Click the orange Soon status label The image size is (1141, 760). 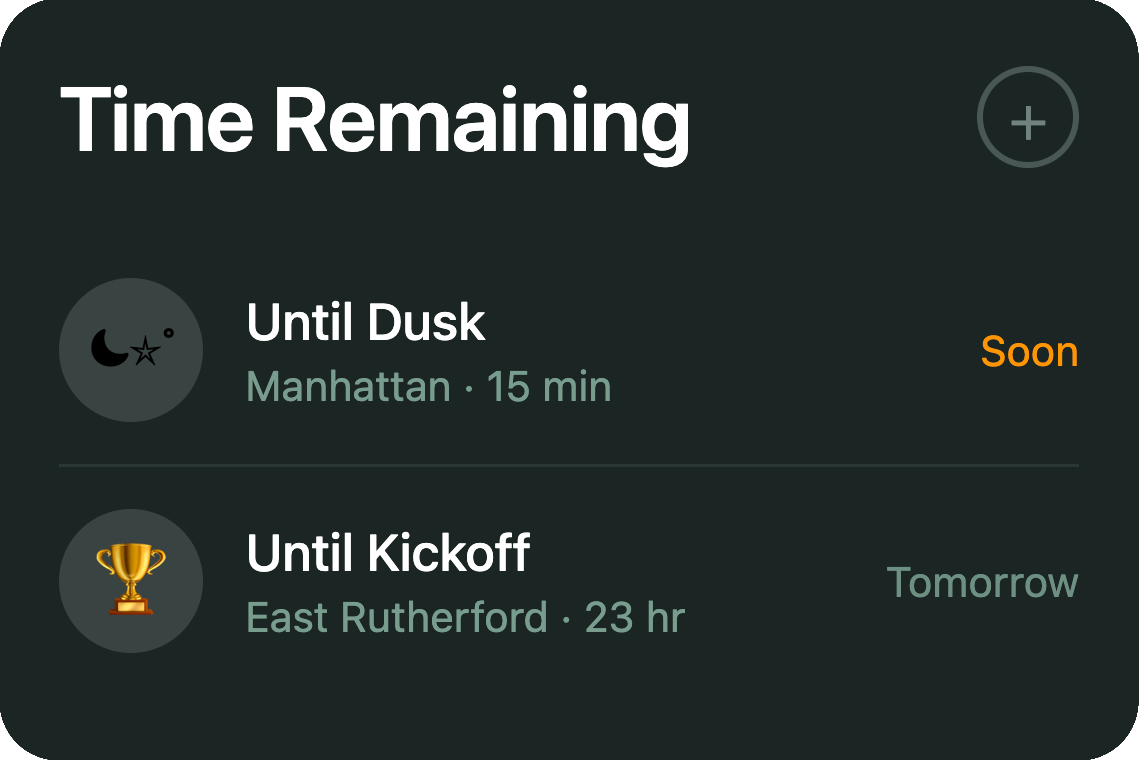pos(1030,352)
